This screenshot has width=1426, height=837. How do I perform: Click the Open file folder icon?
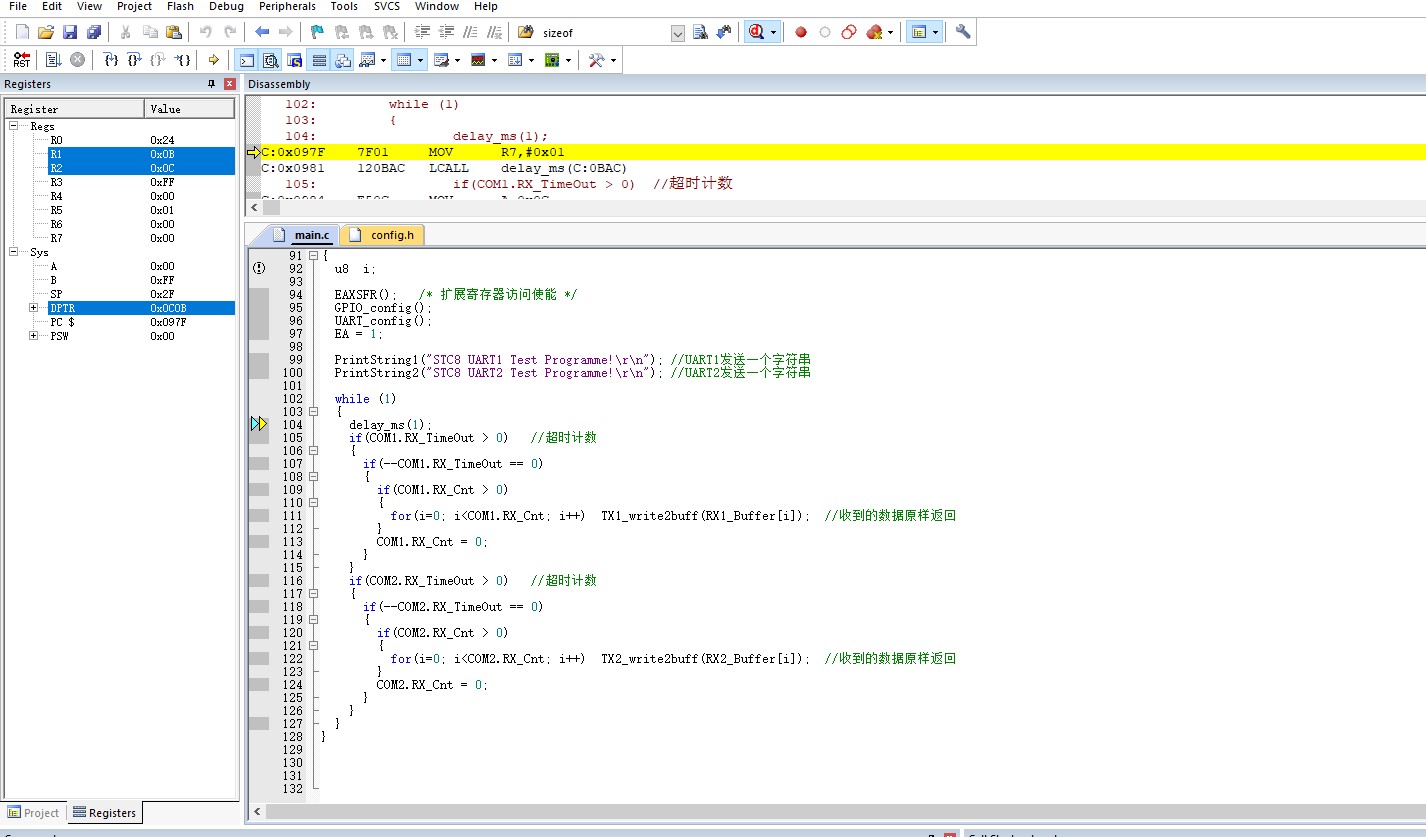click(x=46, y=32)
